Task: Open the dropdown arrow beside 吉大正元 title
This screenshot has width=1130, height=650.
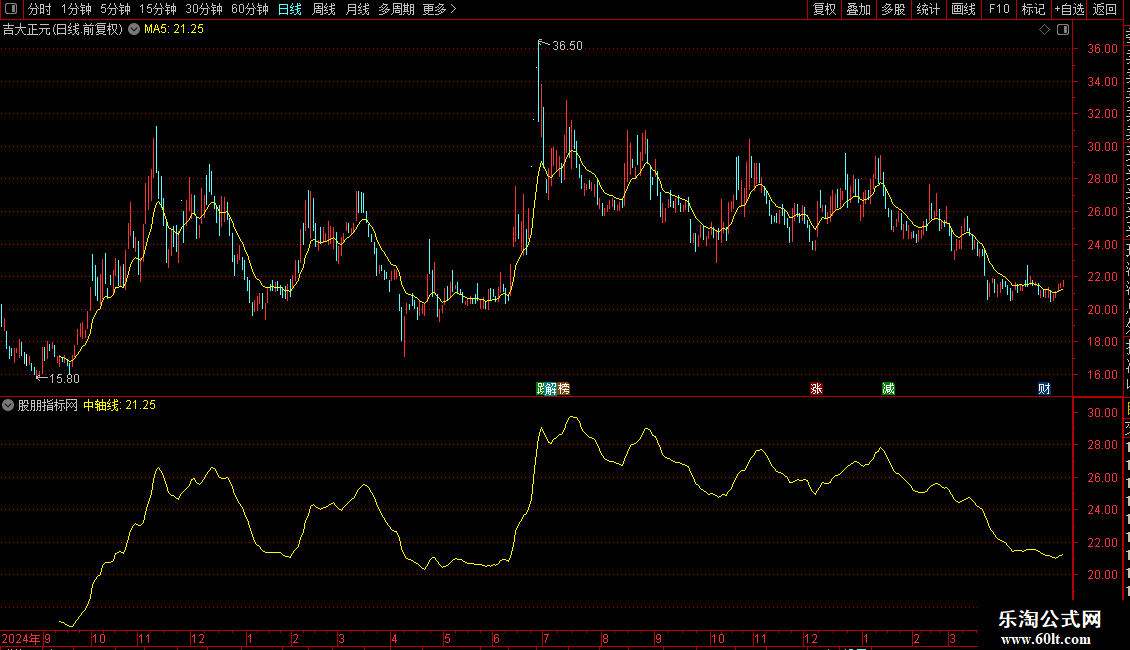Action: (x=134, y=30)
